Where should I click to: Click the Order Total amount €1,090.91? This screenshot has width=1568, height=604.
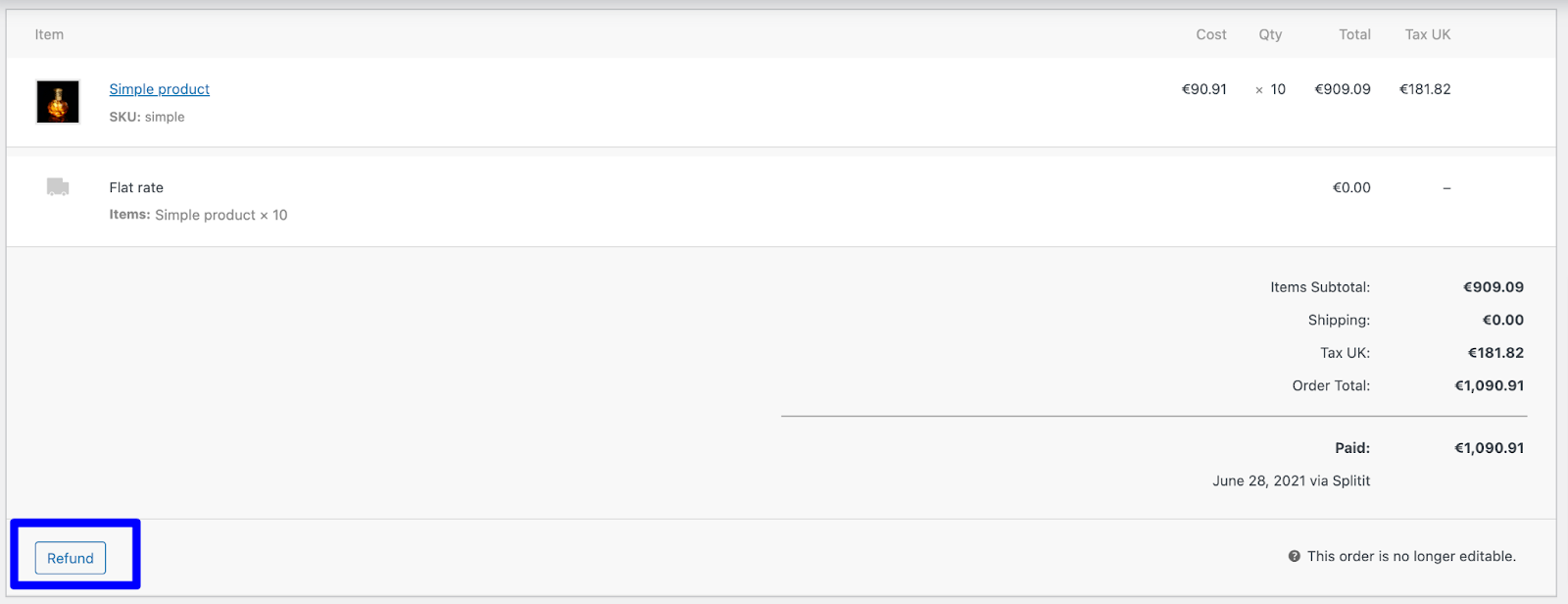(x=1490, y=385)
